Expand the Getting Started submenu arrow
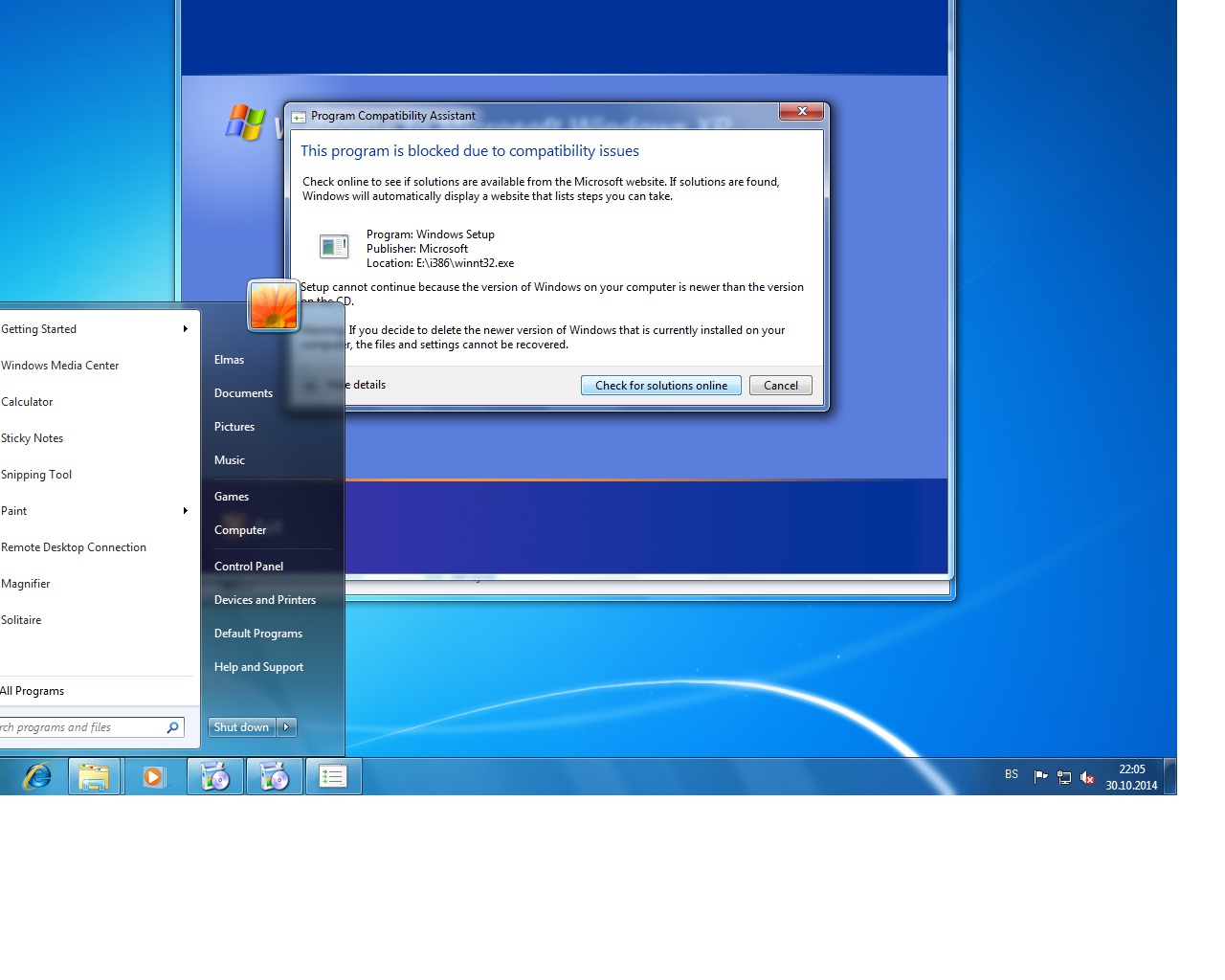 185,329
